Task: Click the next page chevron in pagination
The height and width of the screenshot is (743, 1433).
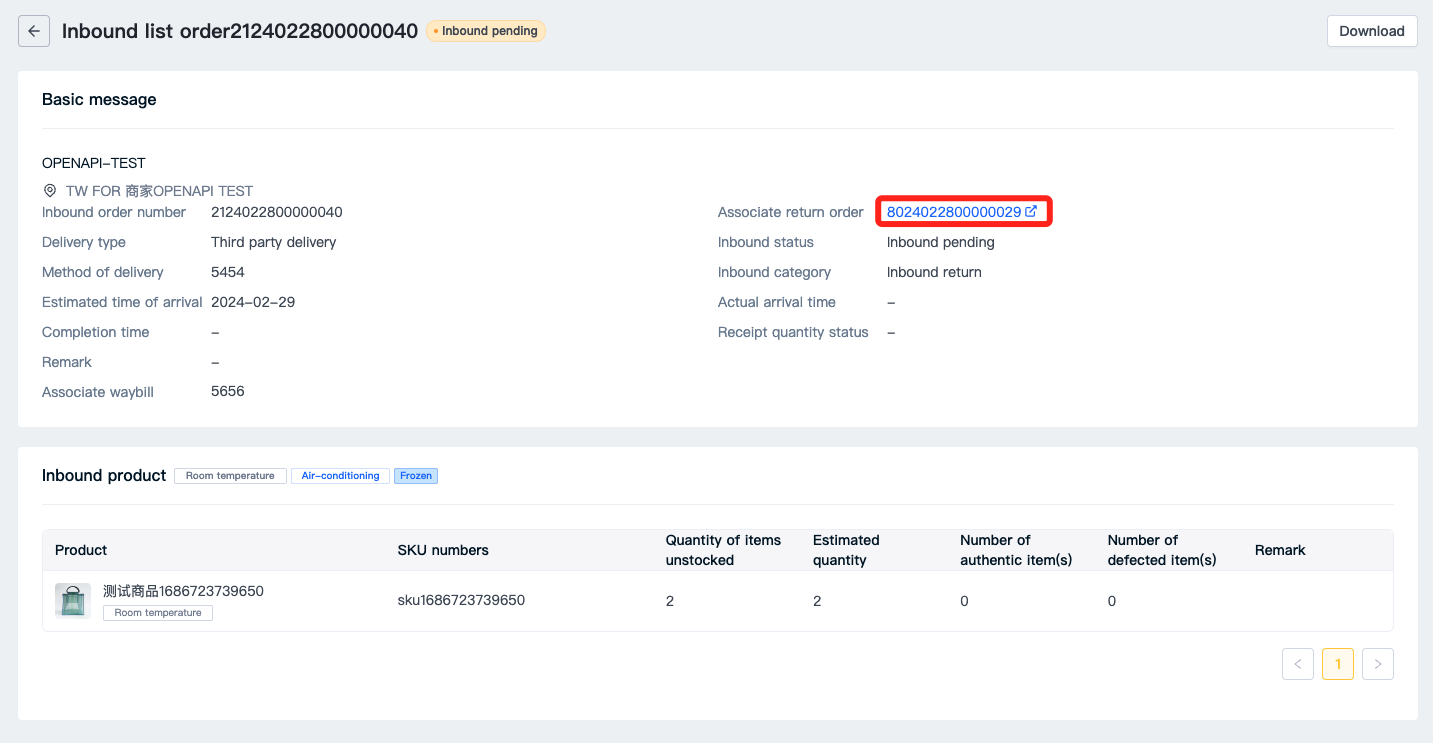Action: click(x=1377, y=663)
